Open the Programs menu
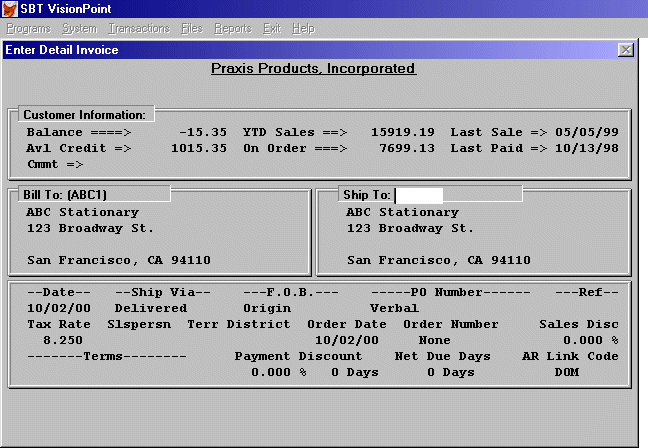This screenshot has width=648, height=448. click(x=29, y=29)
